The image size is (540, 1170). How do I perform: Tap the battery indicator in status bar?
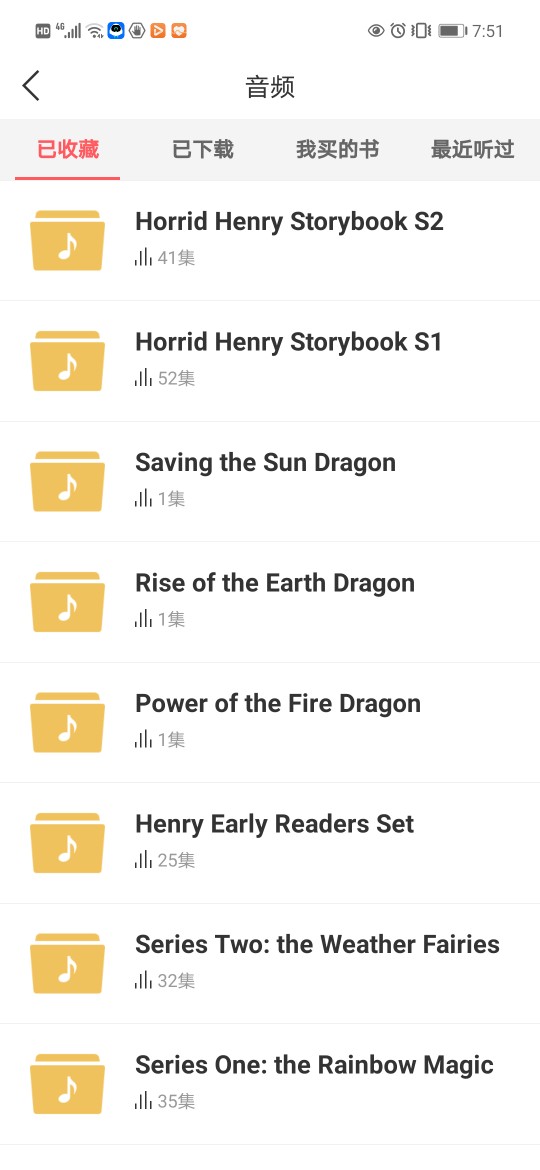click(x=452, y=31)
